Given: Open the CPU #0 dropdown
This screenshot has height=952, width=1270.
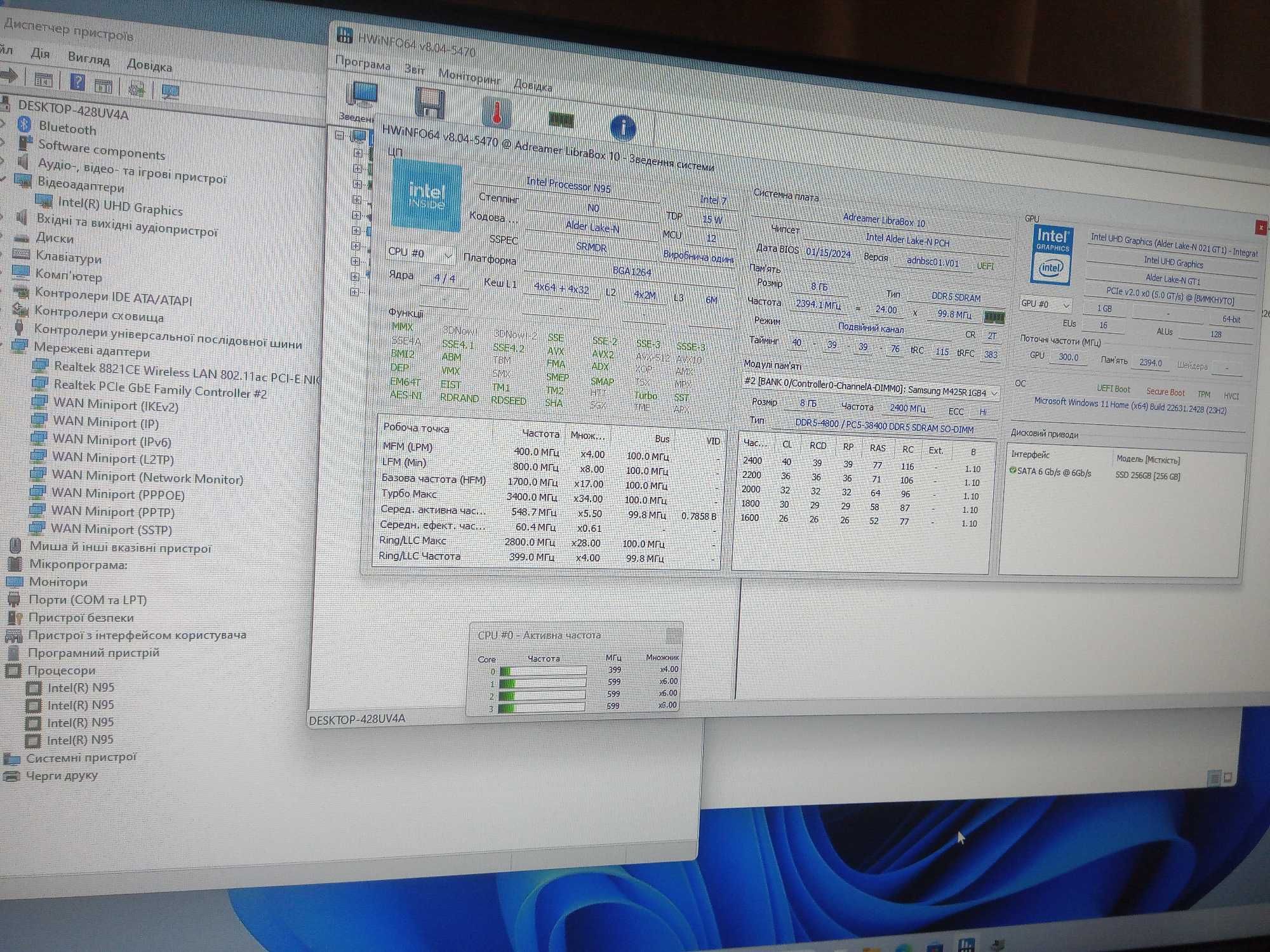Looking at the screenshot, I should pos(420,253).
